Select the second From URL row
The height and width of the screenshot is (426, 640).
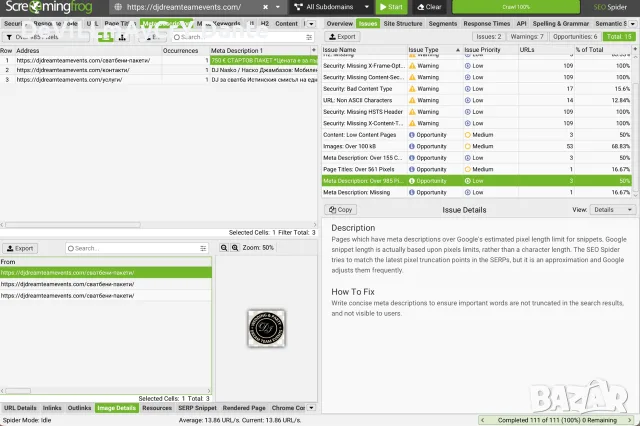click(106, 284)
